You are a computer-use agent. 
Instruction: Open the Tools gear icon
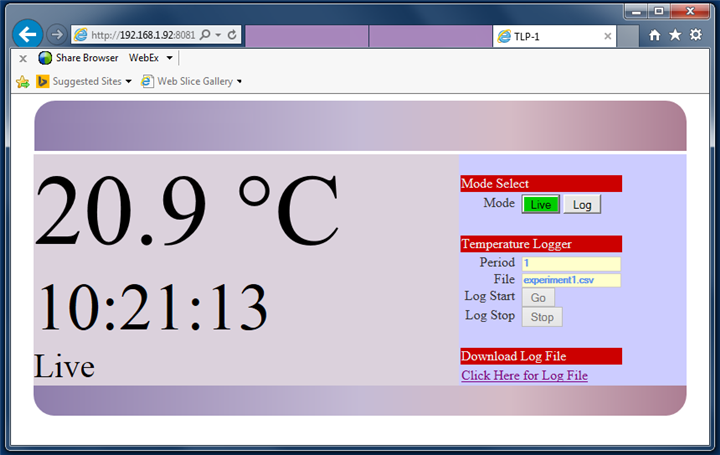coord(696,35)
